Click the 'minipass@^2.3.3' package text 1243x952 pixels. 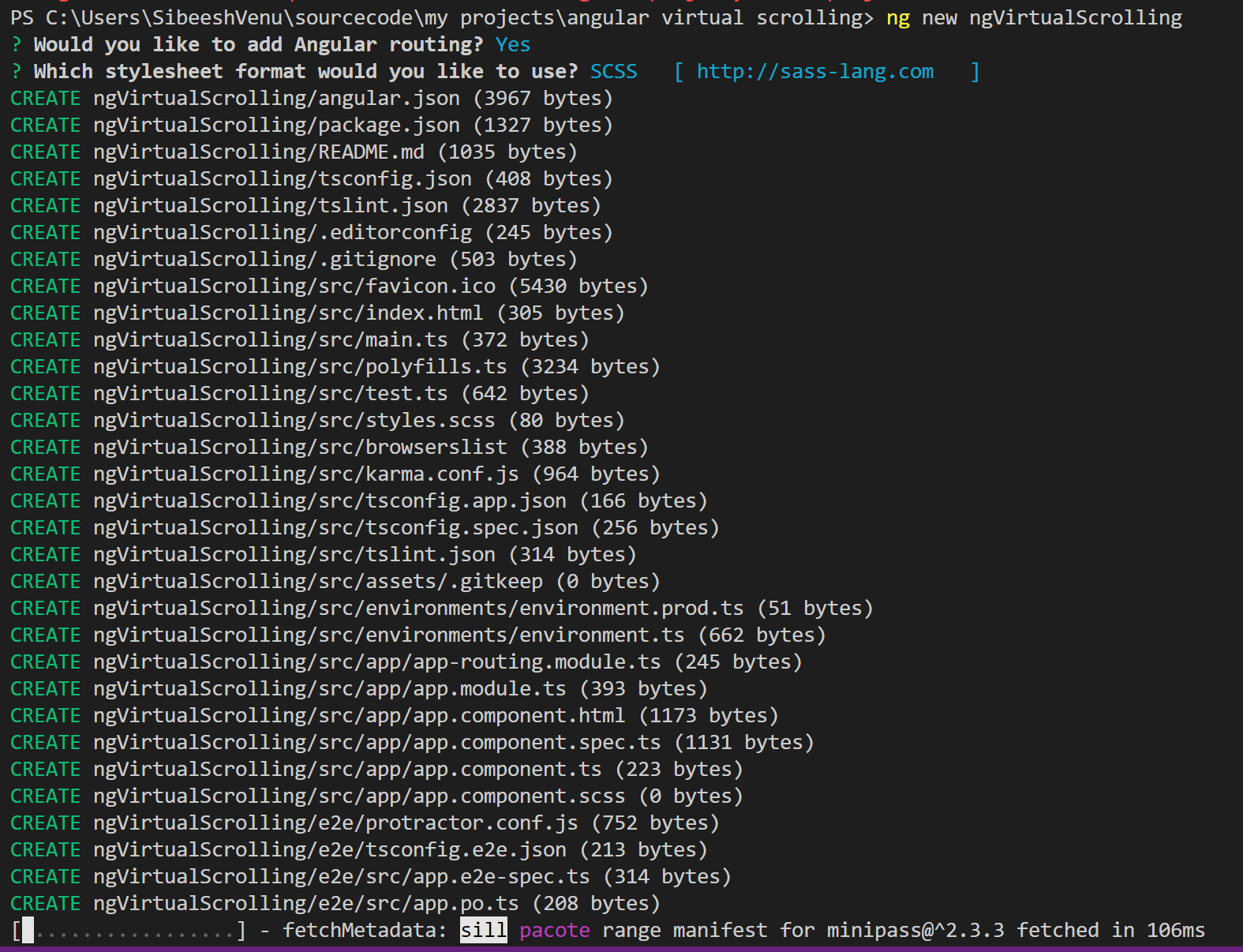pyautogui.click(x=915, y=931)
